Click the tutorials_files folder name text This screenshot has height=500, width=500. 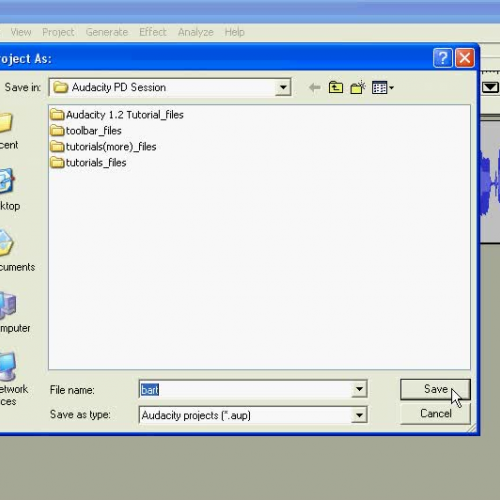coord(96,163)
